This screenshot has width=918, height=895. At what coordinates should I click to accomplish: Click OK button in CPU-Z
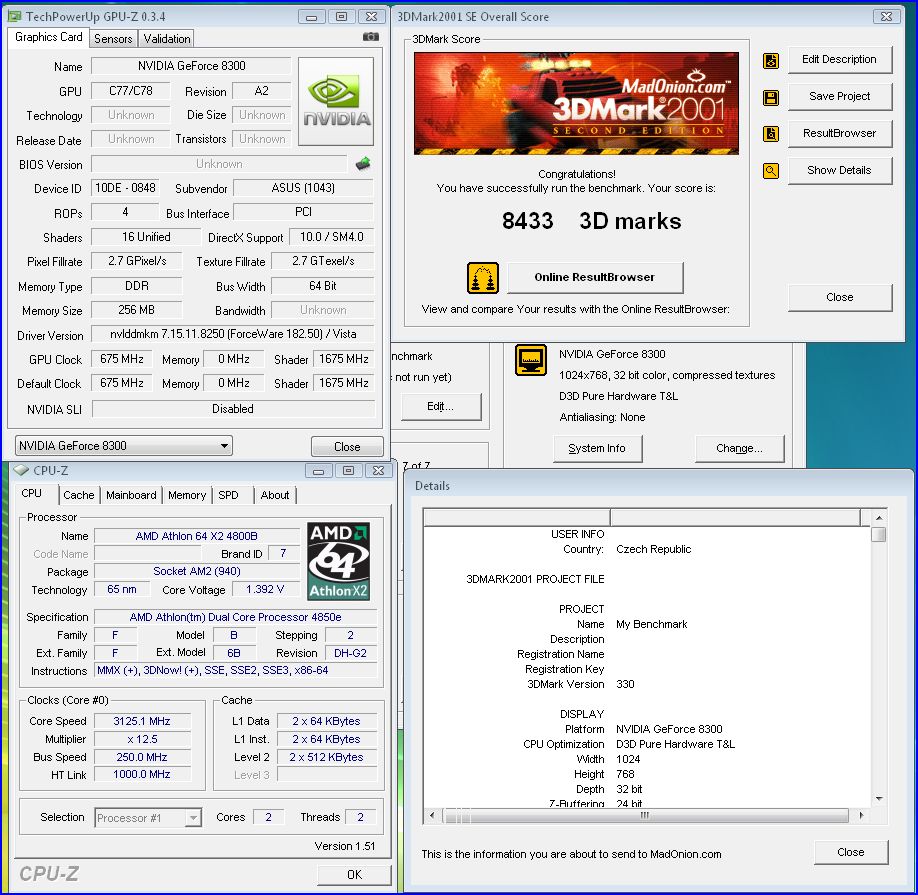tap(354, 875)
